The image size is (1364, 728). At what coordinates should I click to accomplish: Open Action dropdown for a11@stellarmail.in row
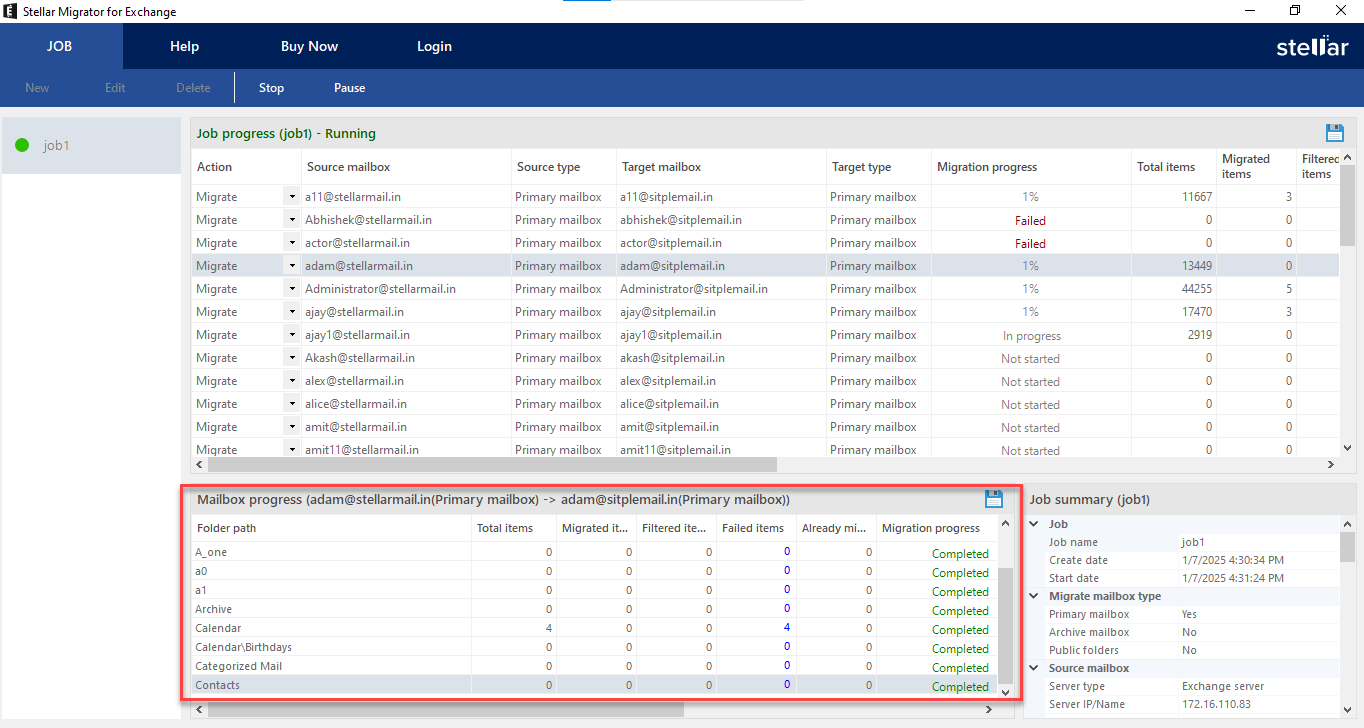coord(292,197)
